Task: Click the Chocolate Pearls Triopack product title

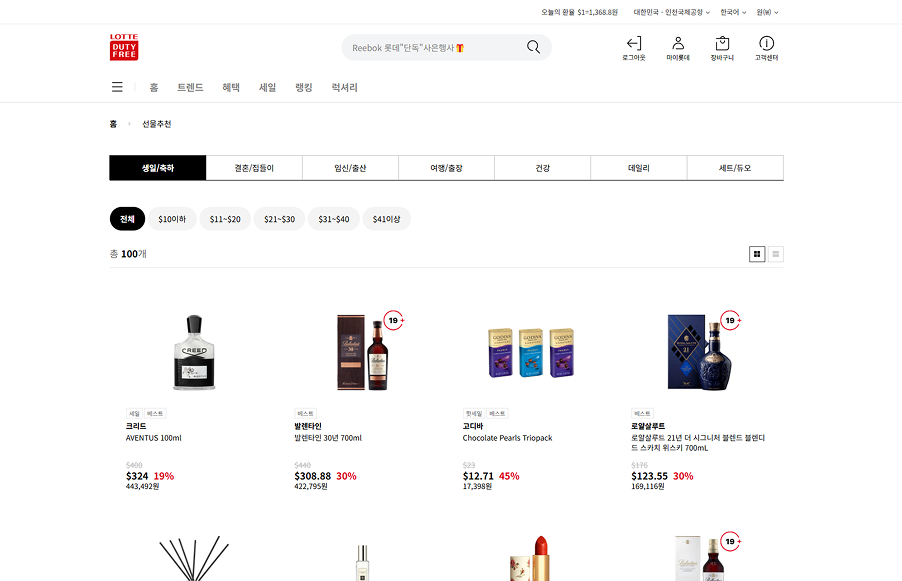Action: pyautogui.click(x=507, y=438)
